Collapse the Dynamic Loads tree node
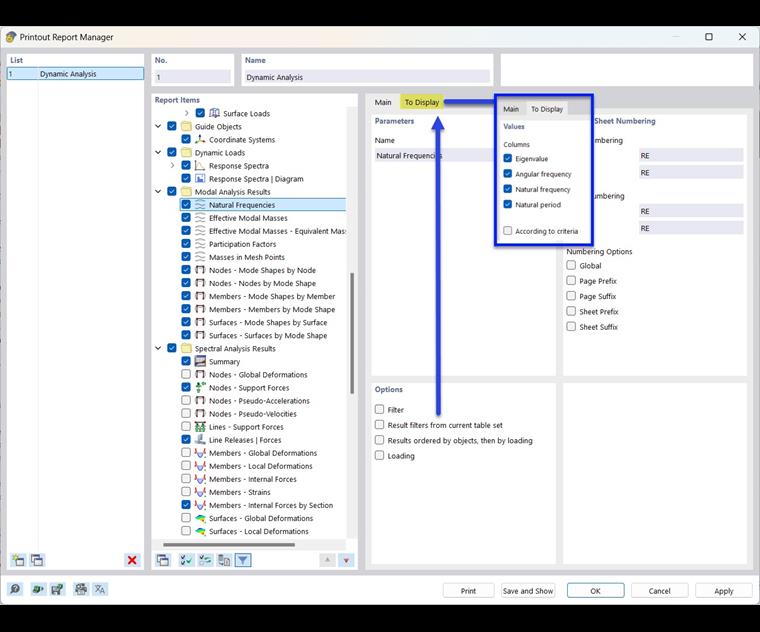 [x=158, y=152]
